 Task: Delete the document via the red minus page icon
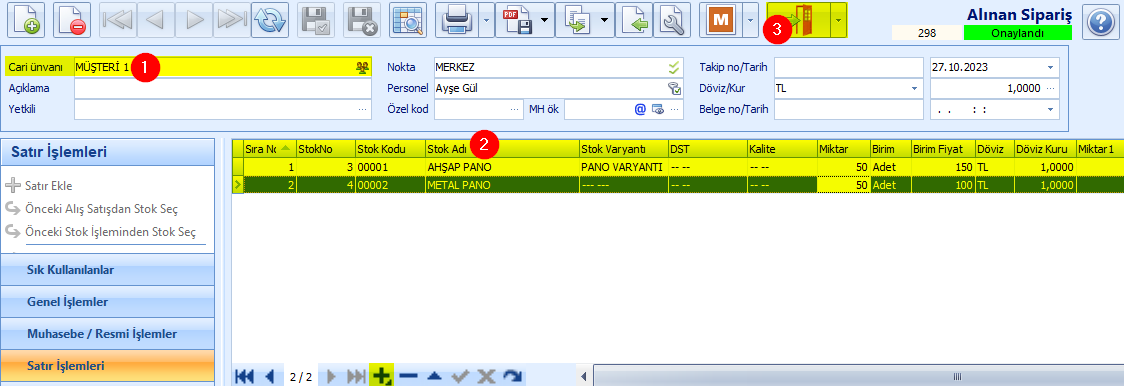(72, 21)
